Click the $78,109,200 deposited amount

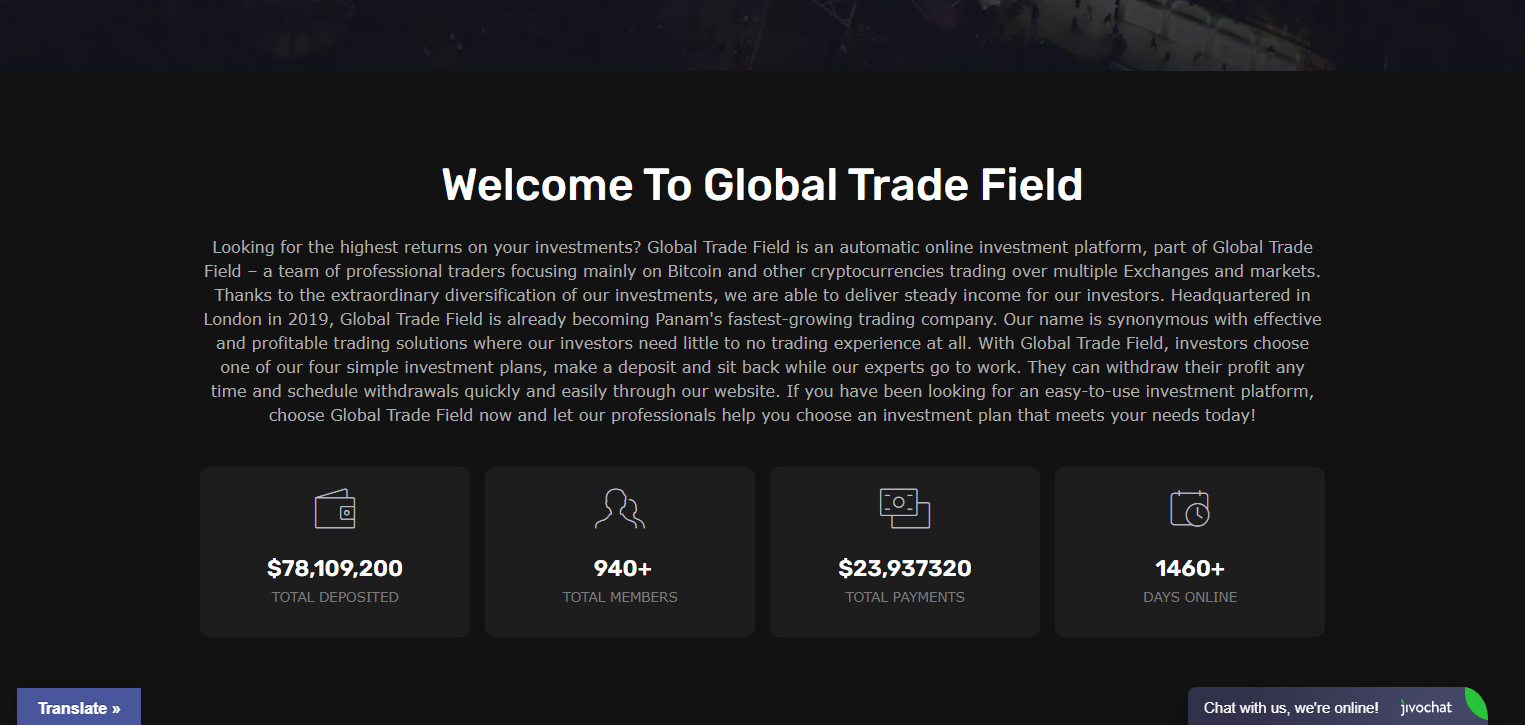click(335, 569)
